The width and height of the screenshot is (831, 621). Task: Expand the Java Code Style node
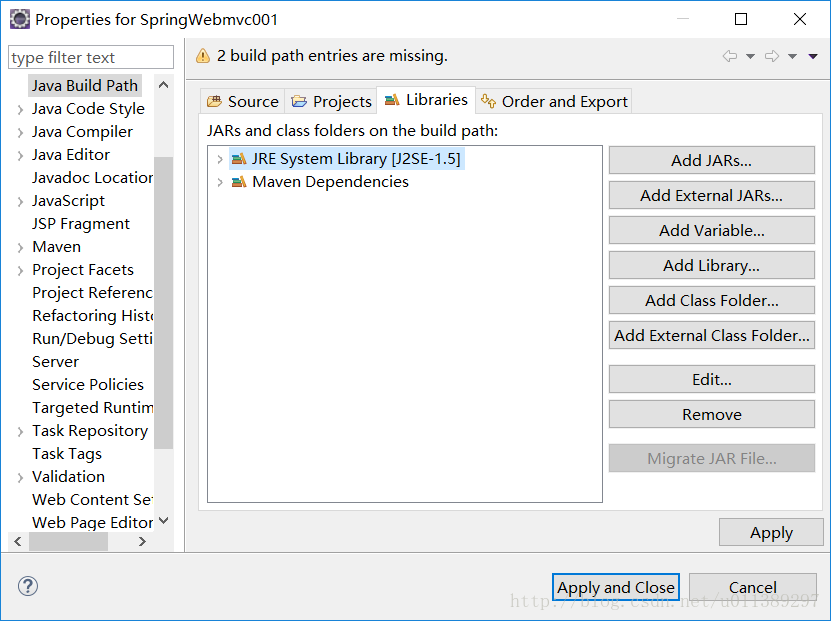[x=20, y=110]
